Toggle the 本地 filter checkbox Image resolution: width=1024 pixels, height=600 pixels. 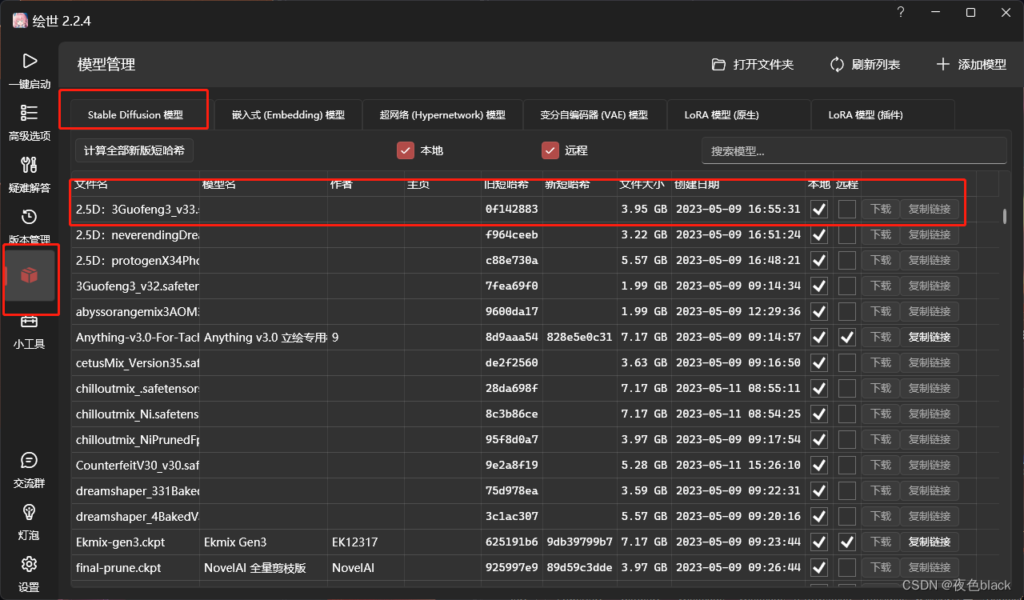click(x=405, y=151)
